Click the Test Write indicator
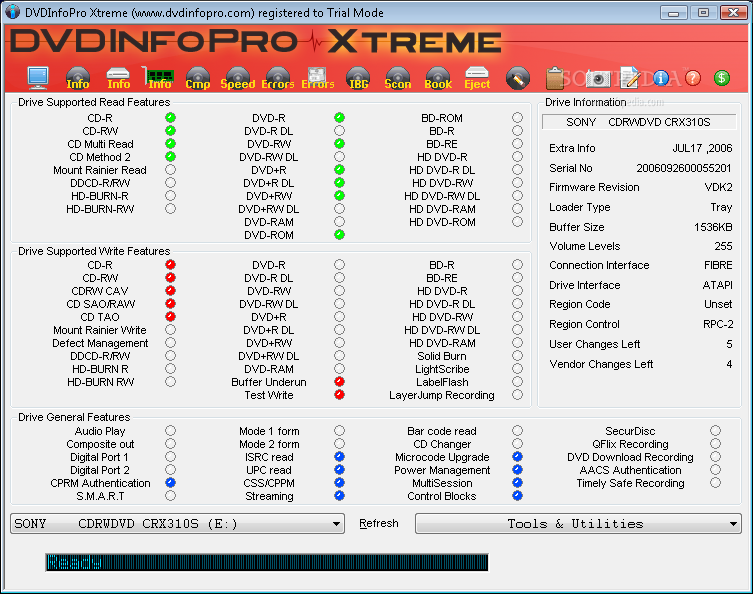 tap(340, 395)
